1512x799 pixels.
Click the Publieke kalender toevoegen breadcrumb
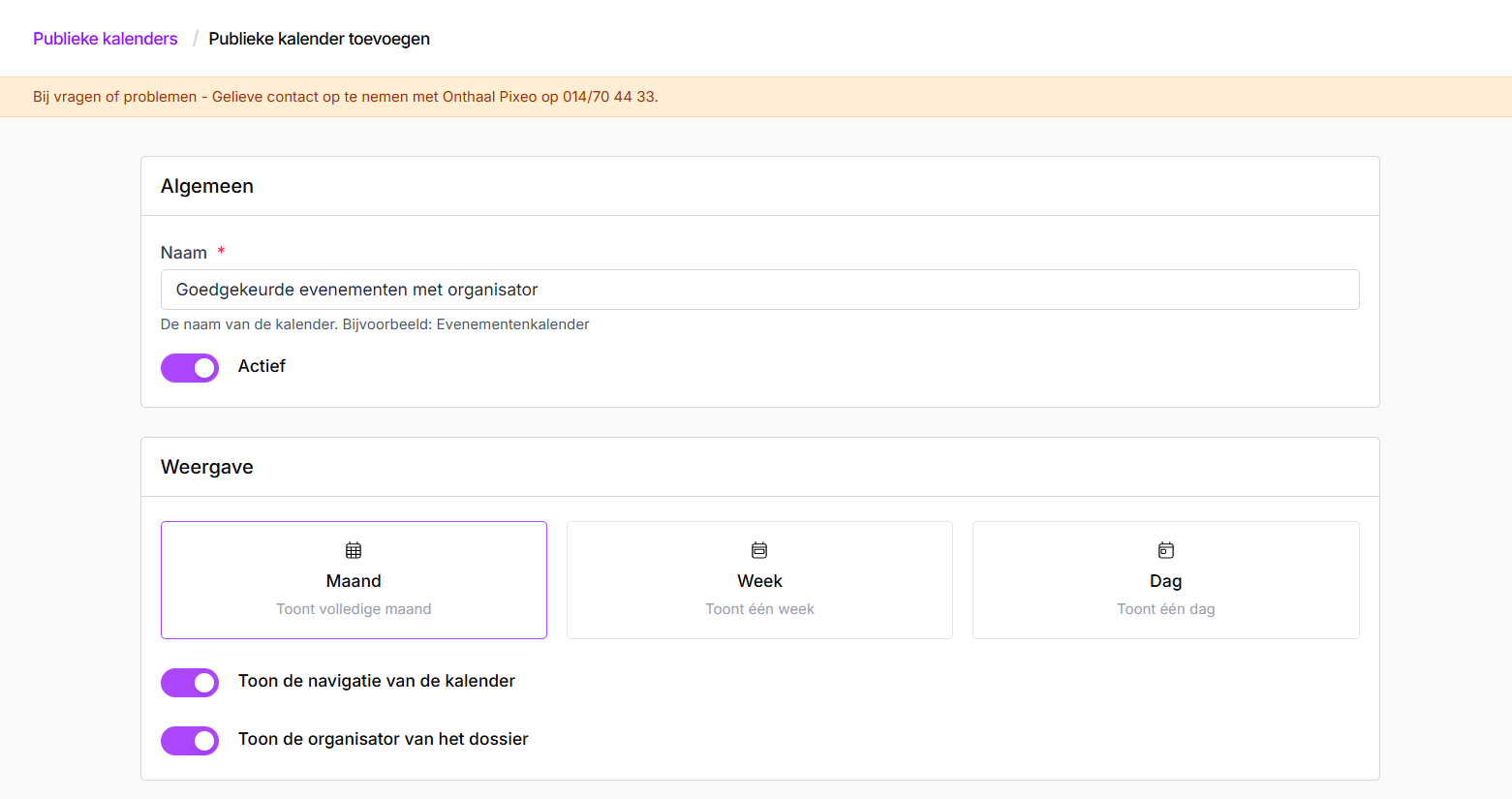[x=319, y=39]
